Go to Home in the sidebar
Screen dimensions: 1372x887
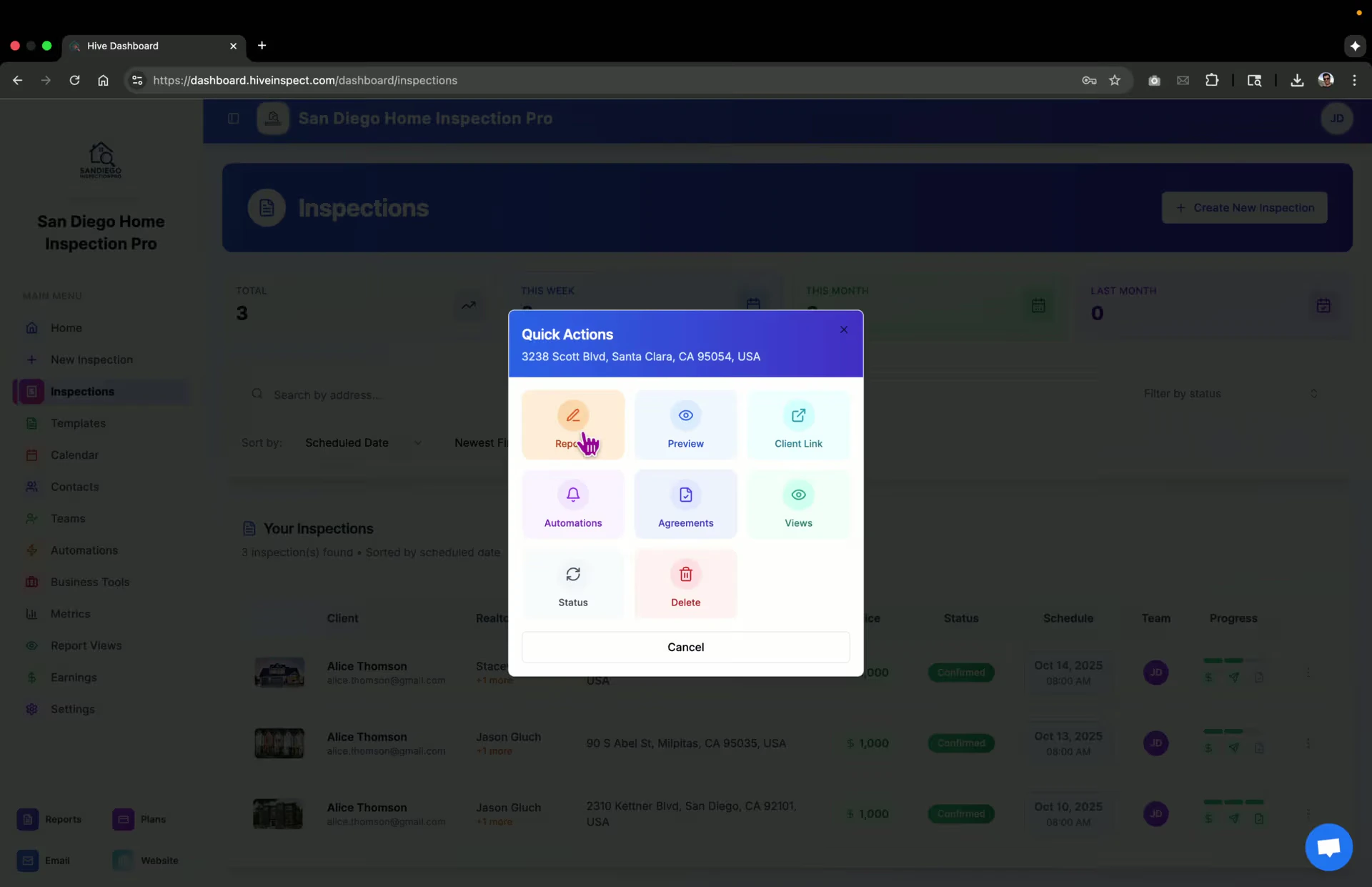click(101, 328)
